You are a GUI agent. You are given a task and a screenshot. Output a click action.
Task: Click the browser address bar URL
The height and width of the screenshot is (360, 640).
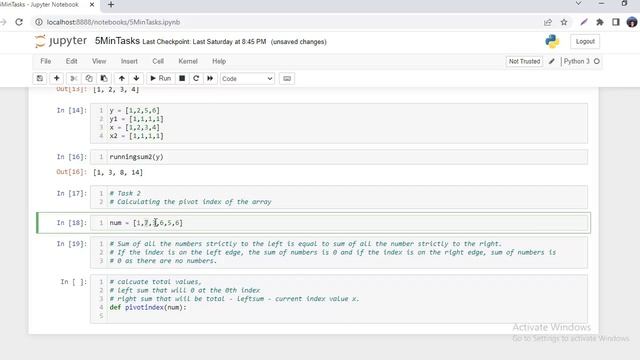point(113,22)
